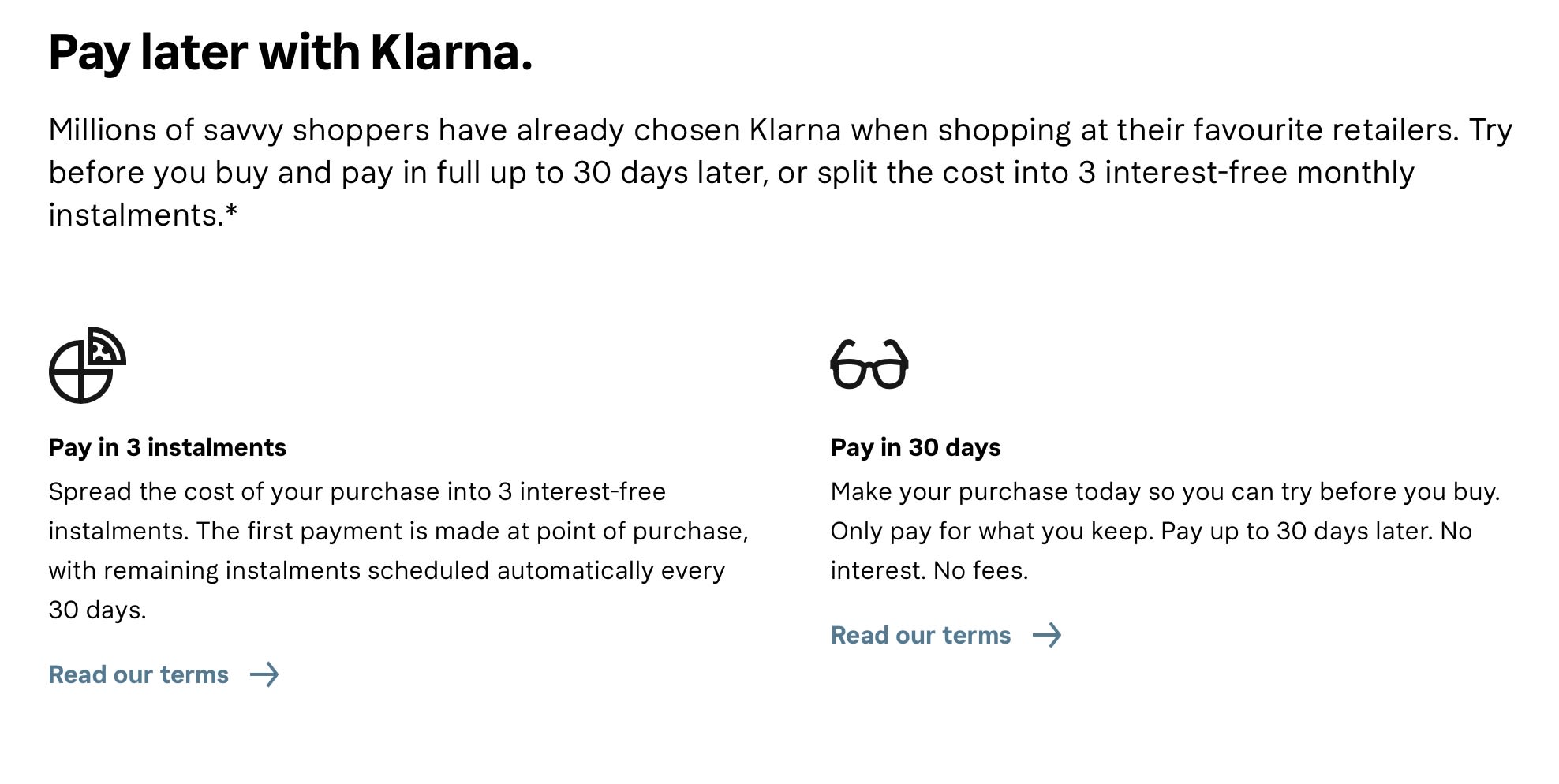Click the "No interest. No fees." text
The height and width of the screenshot is (784, 1559).
(x=929, y=570)
